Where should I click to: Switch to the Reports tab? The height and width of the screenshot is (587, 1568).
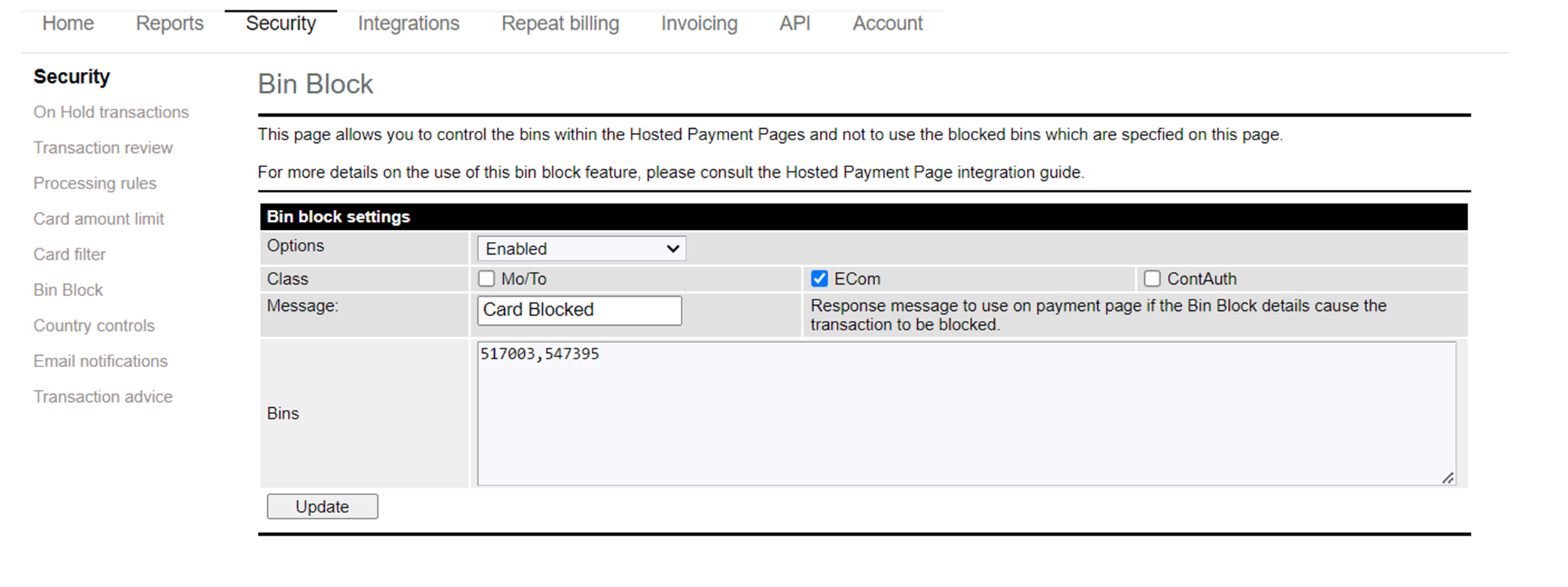(x=169, y=23)
